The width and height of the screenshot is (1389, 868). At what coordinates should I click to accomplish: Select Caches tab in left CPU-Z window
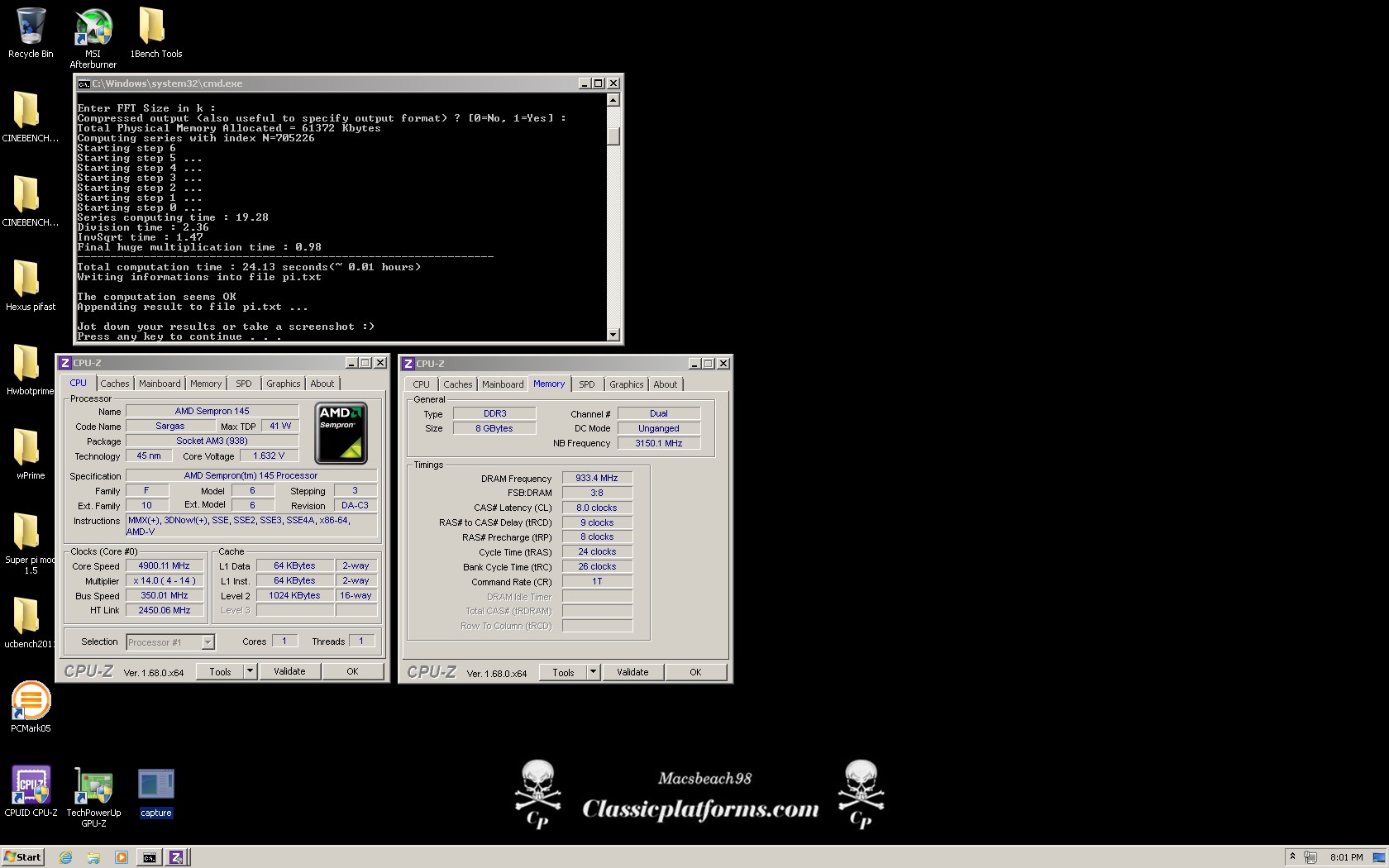[115, 384]
